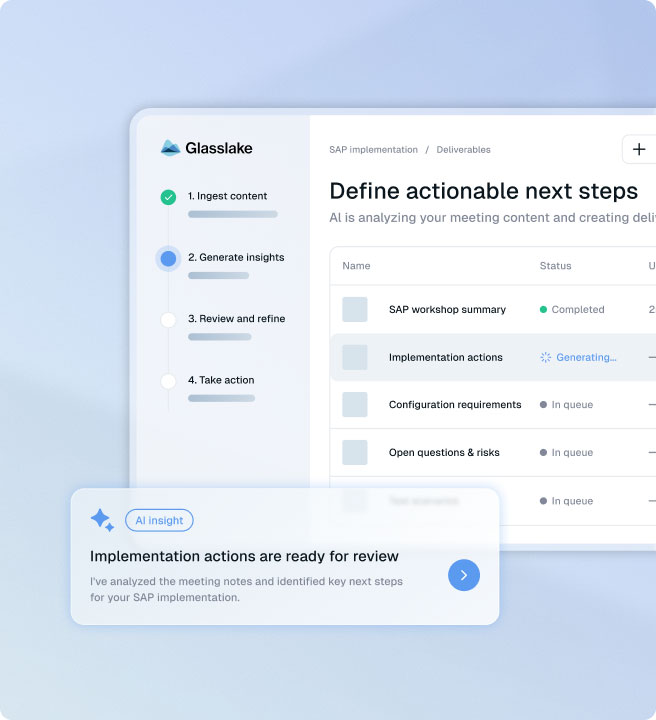
Task: Open step 2. Generate insights
Action: pyautogui.click(x=236, y=257)
